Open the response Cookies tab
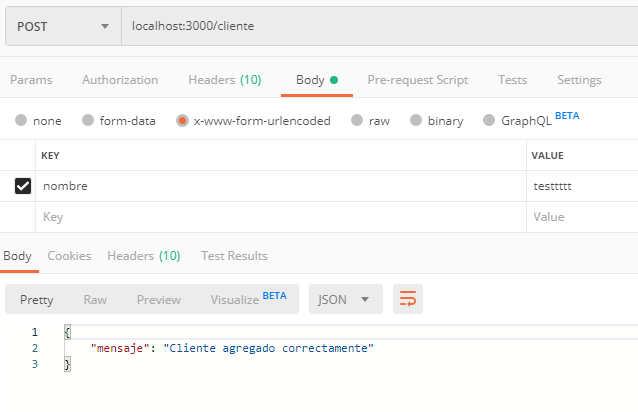 69,255
